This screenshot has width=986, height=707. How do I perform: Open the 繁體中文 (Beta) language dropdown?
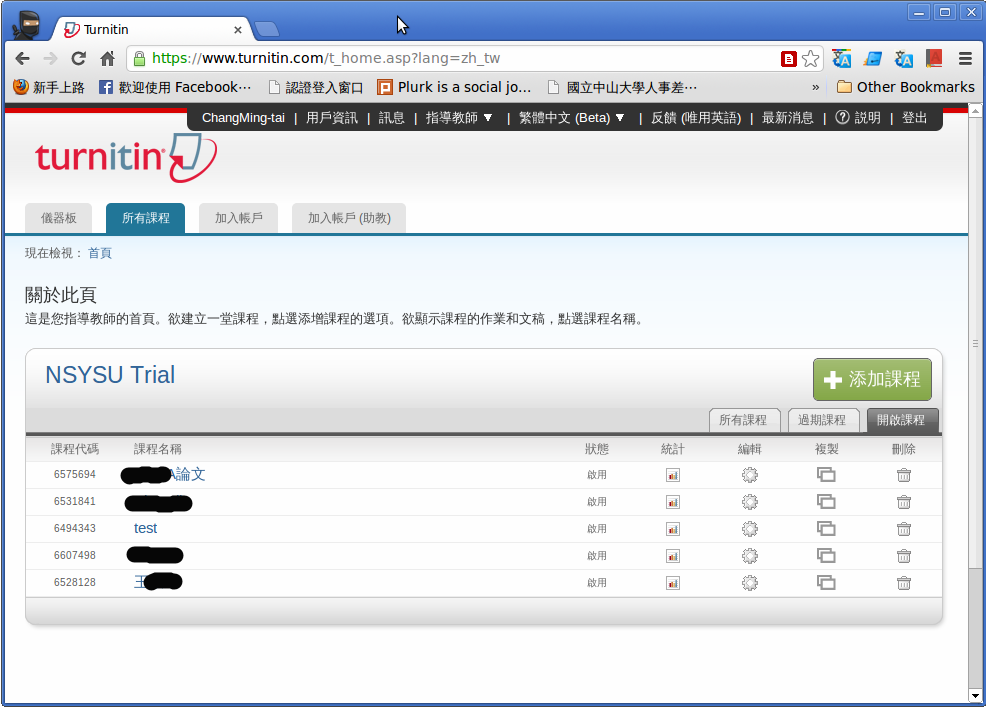click(x=572, y=118)
